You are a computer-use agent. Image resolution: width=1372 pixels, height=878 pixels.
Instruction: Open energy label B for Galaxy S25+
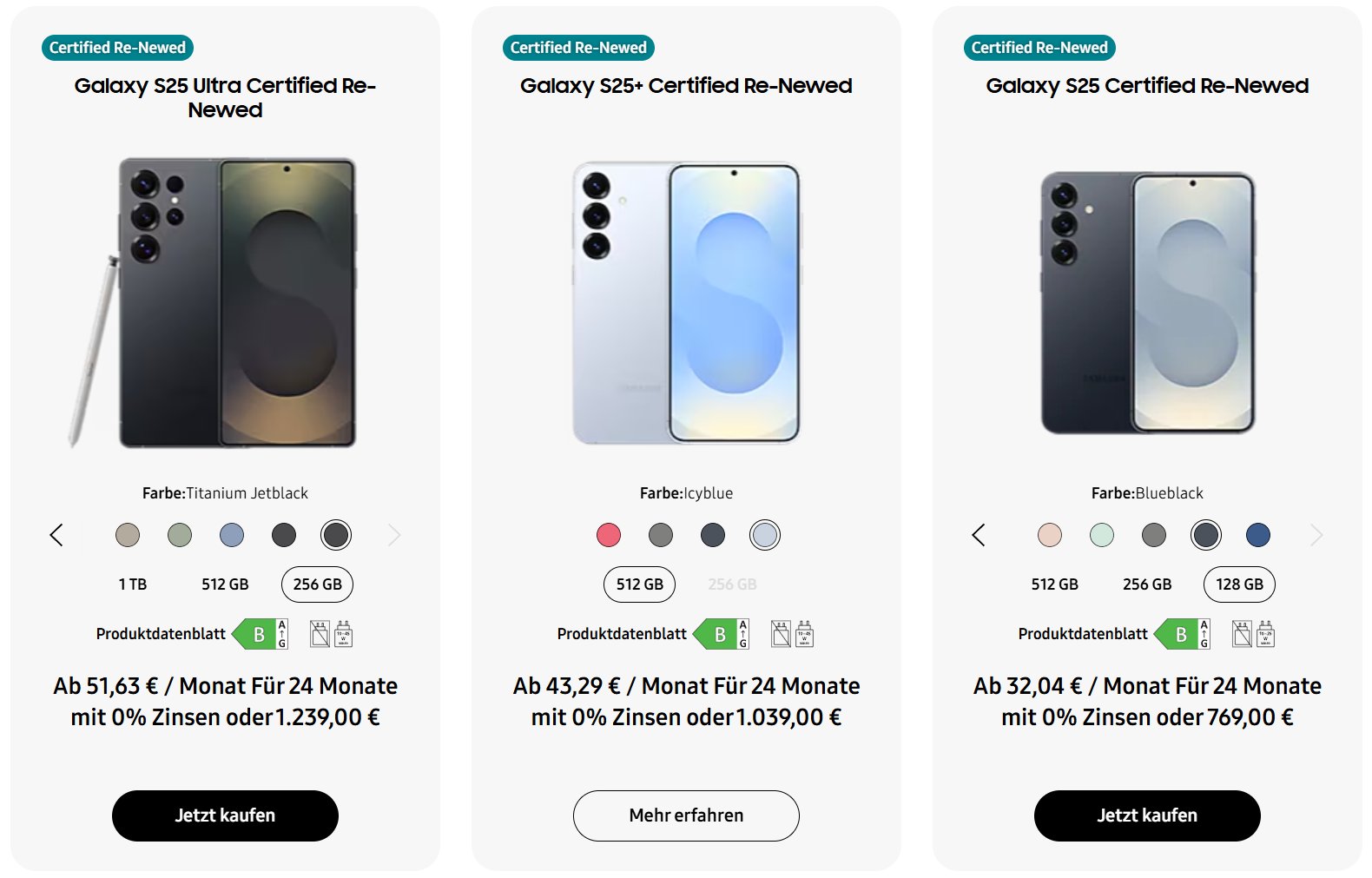click(722, 634)
